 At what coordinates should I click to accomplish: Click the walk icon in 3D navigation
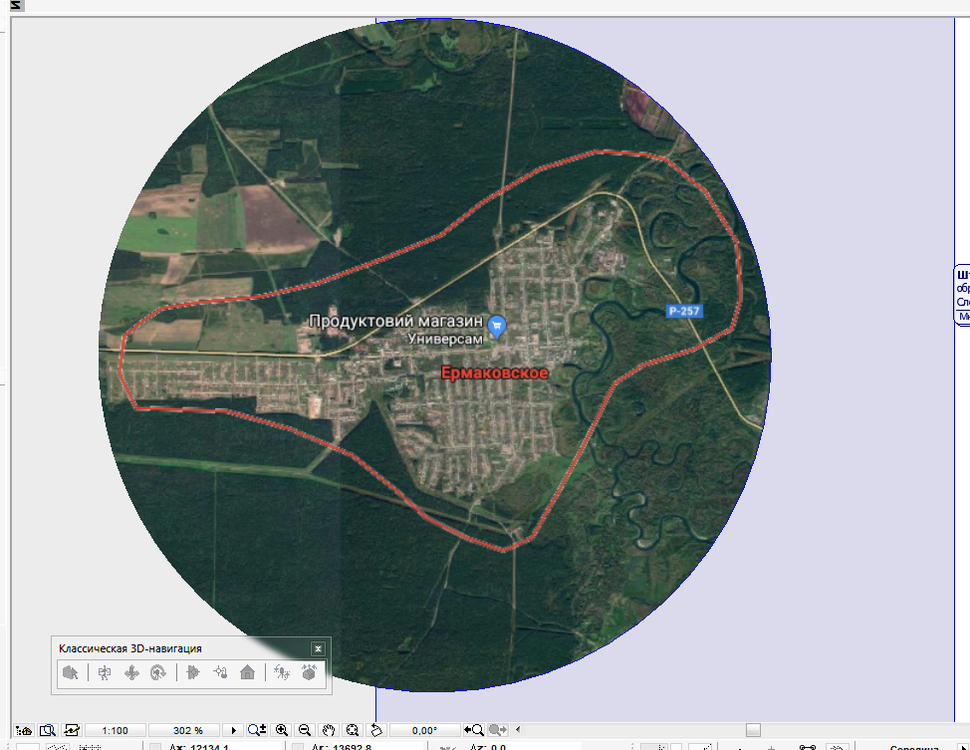104,673
